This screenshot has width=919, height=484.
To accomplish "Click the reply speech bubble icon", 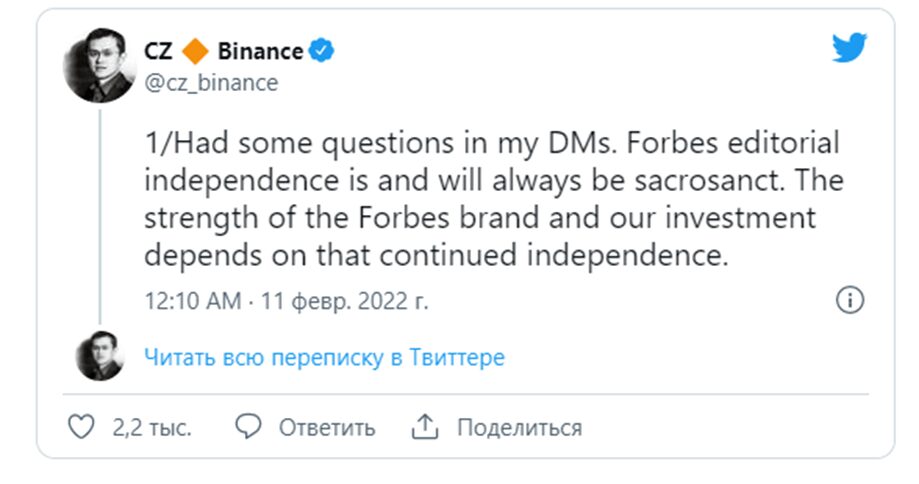I will [x=247, y=427].
